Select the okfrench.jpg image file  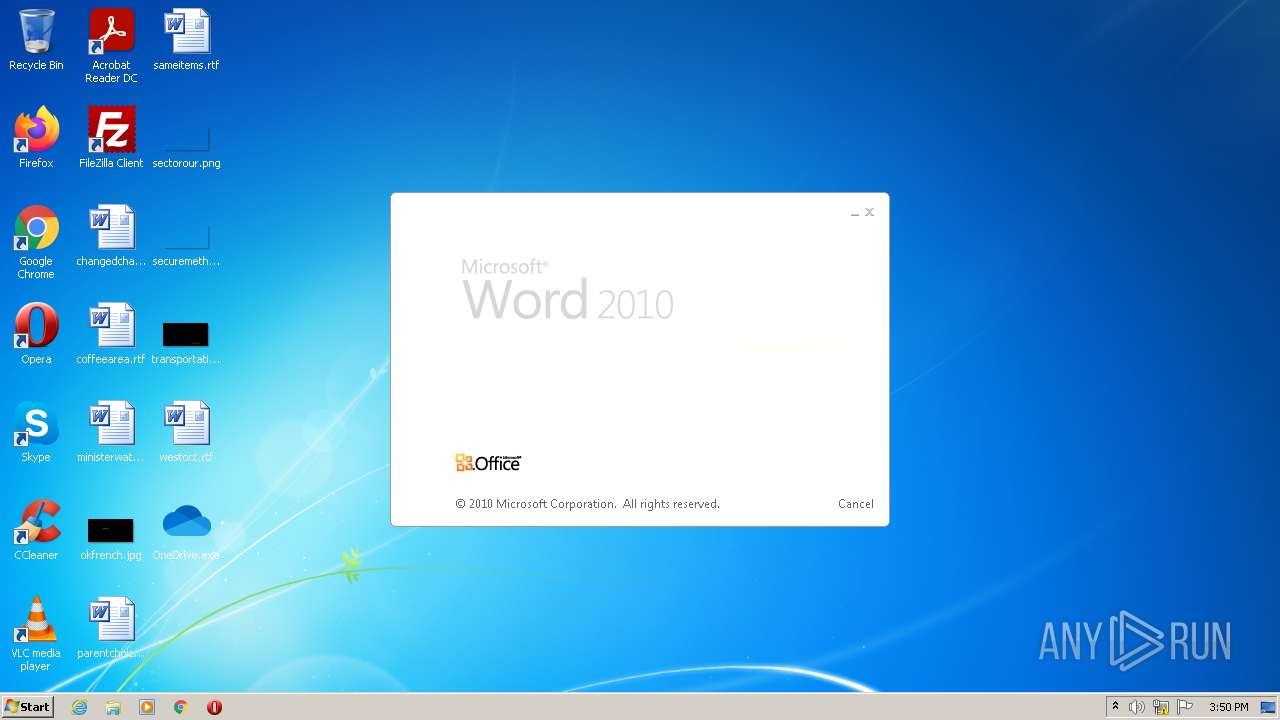coord(111,538)
